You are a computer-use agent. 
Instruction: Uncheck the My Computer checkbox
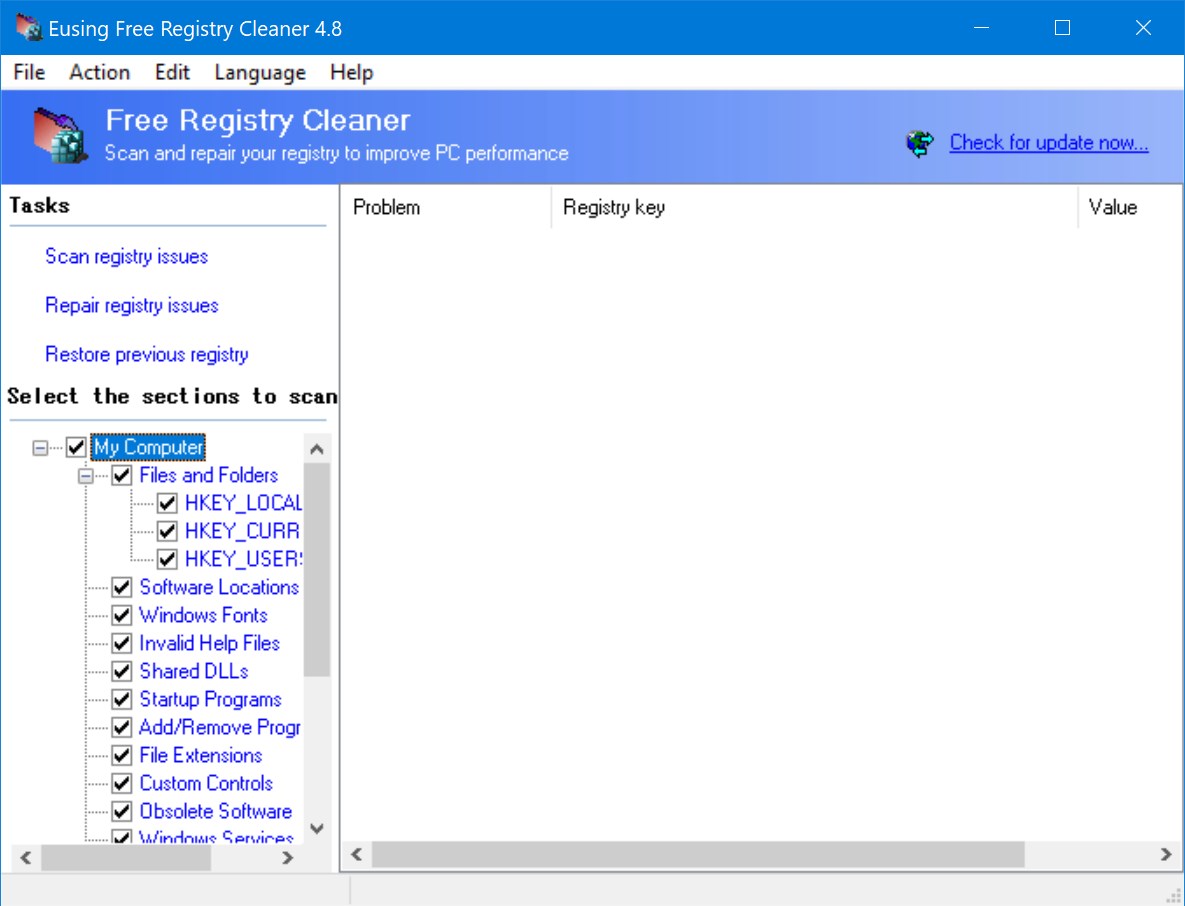click(x=76, y=447)
